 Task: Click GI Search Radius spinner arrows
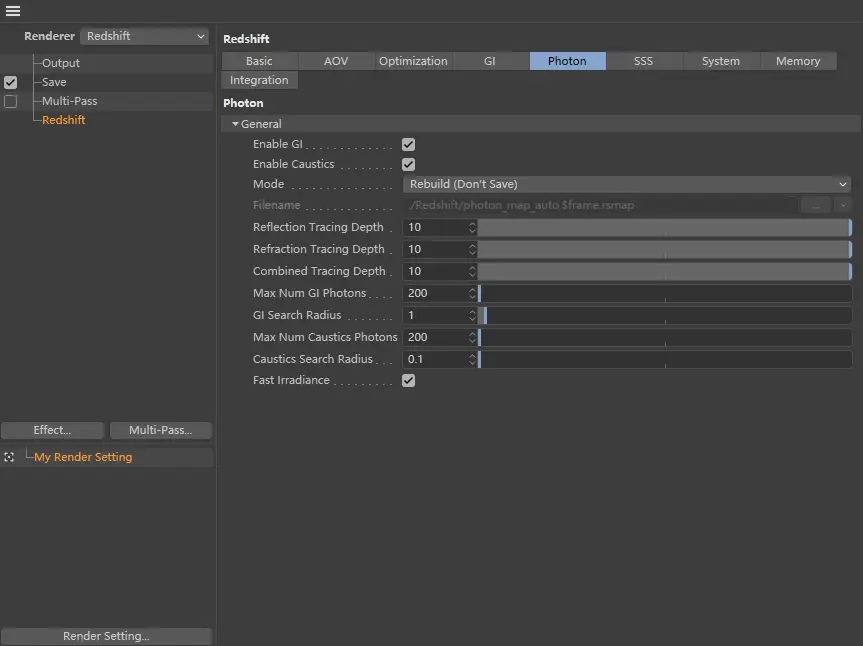click(x=471, y=315)
